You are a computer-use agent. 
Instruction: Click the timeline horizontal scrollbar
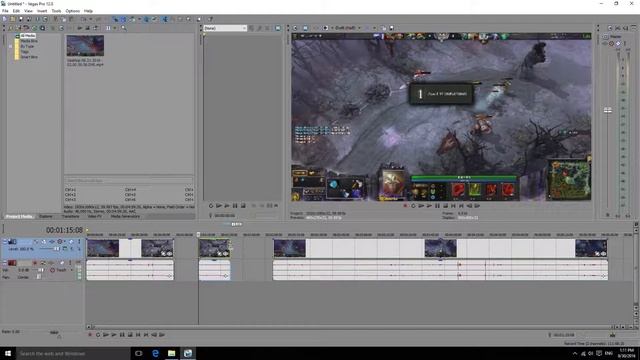point(353,327)
